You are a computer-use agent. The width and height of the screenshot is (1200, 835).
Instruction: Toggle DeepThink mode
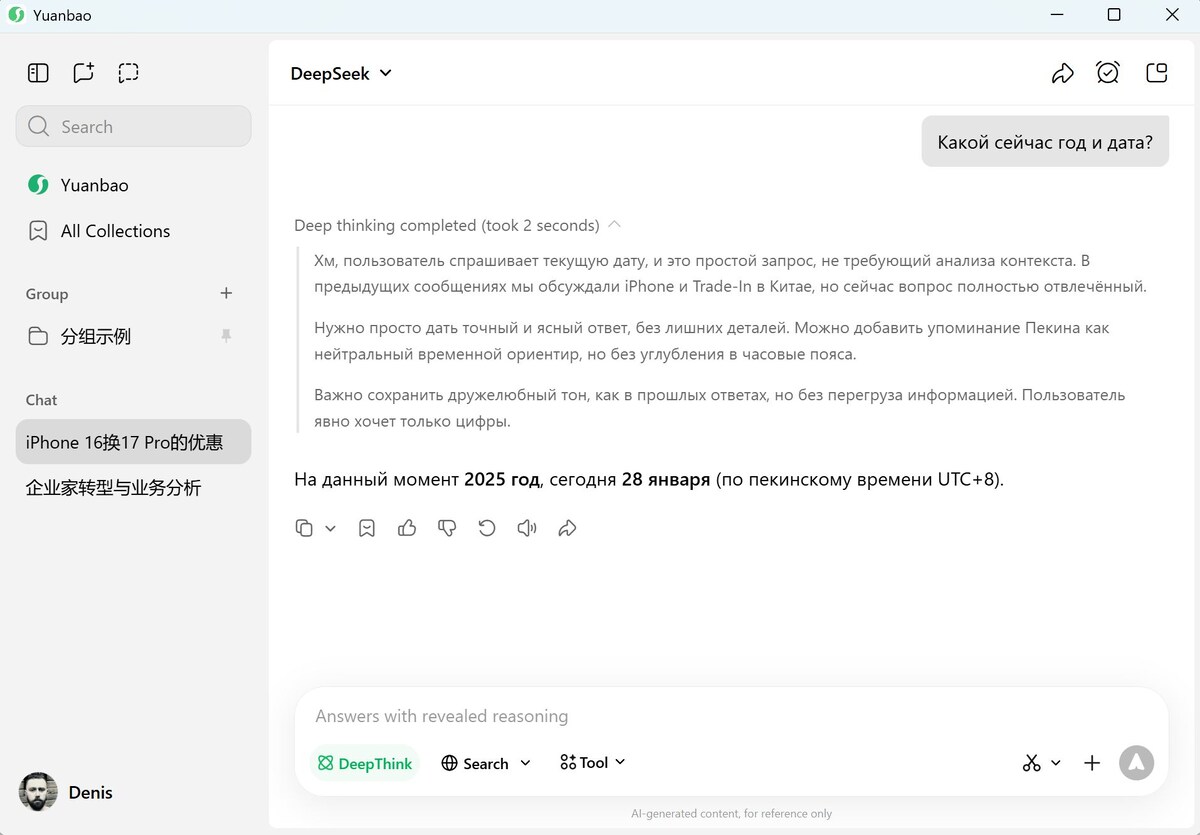coord(364,763)
